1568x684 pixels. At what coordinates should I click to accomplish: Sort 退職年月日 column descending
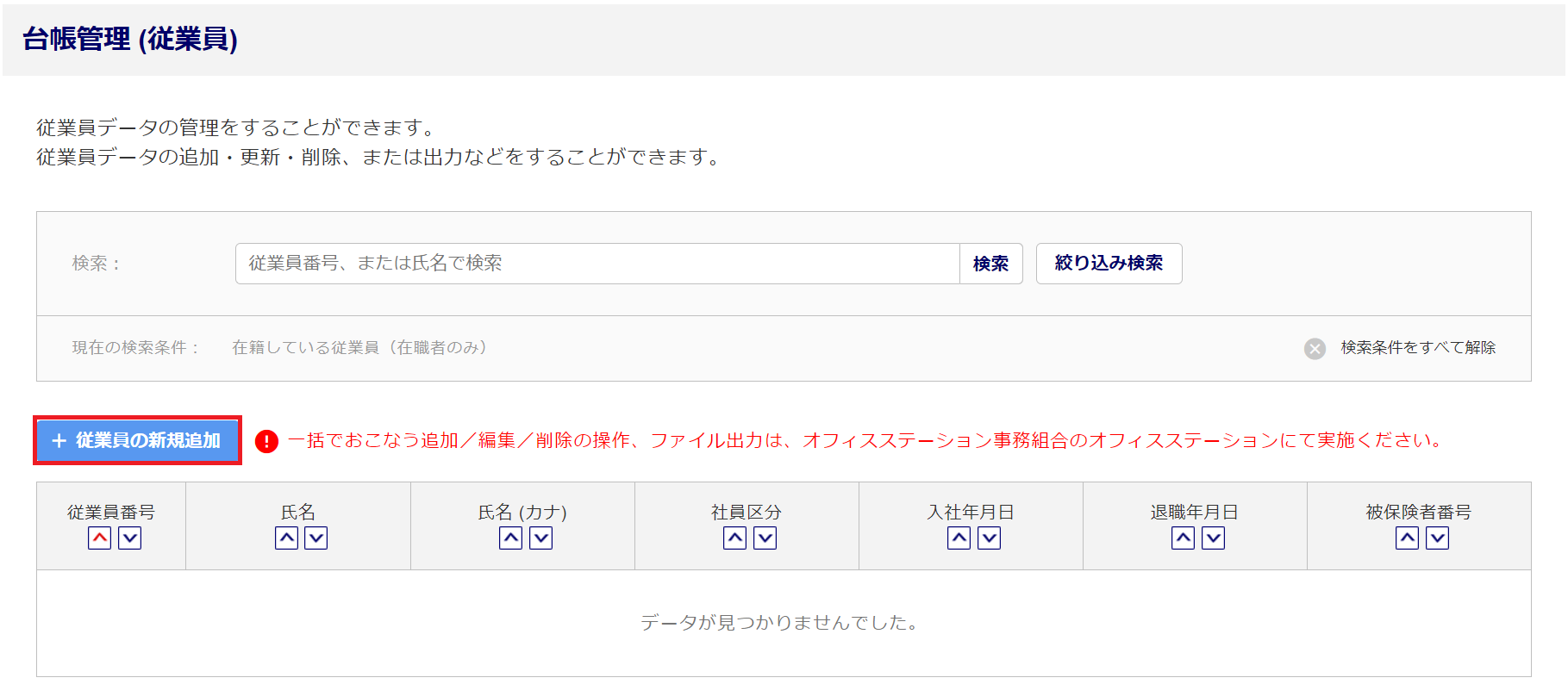pyautogui.click(x=1213, y=538)
